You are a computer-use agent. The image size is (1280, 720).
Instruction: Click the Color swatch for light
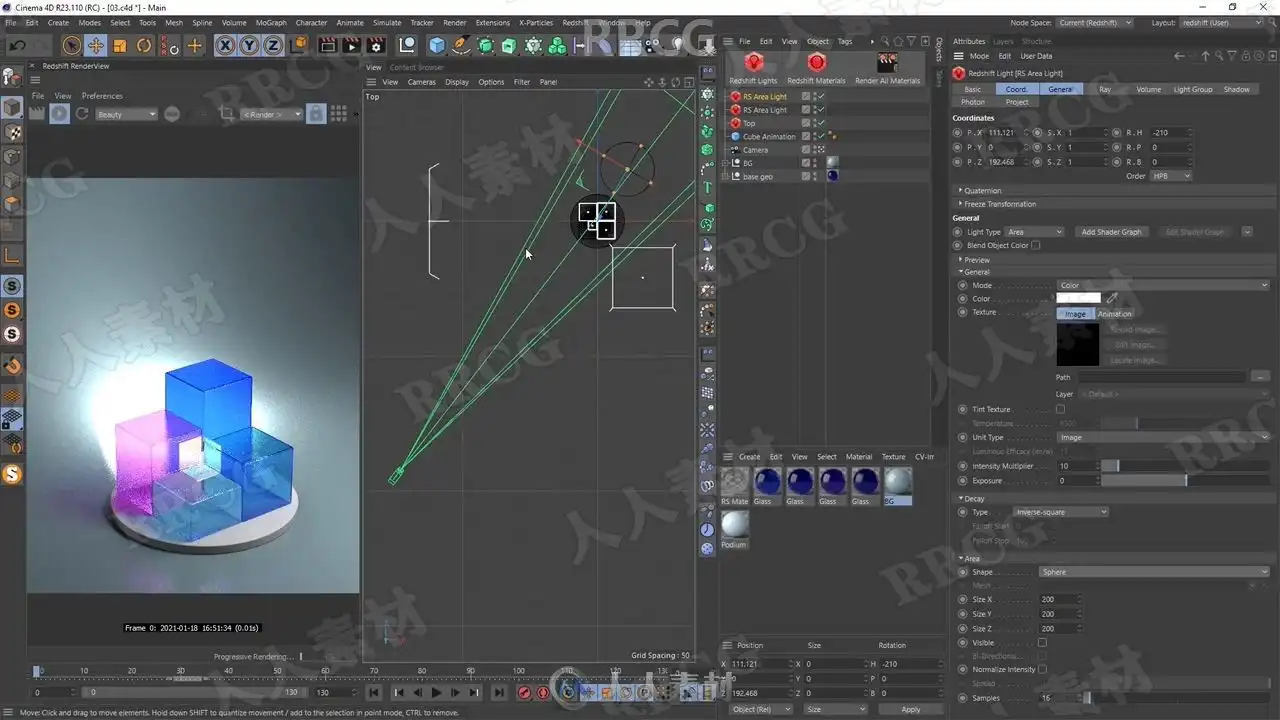(x=1078, y=298)
